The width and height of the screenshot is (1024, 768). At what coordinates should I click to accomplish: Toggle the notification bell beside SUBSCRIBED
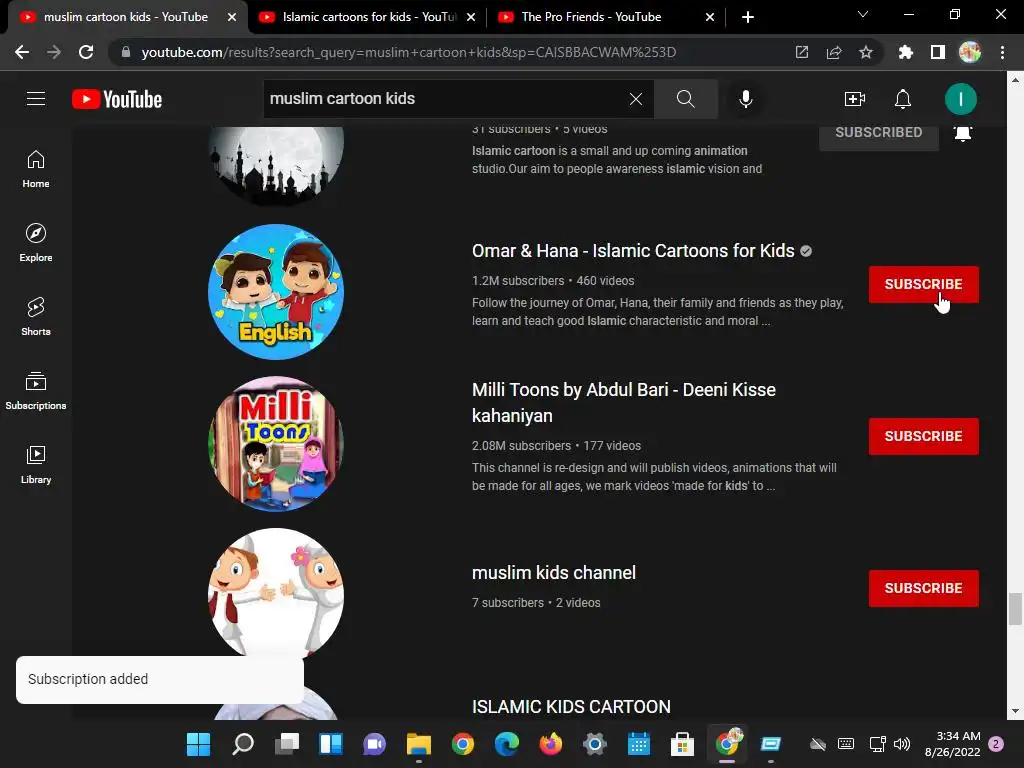[963, 133]
